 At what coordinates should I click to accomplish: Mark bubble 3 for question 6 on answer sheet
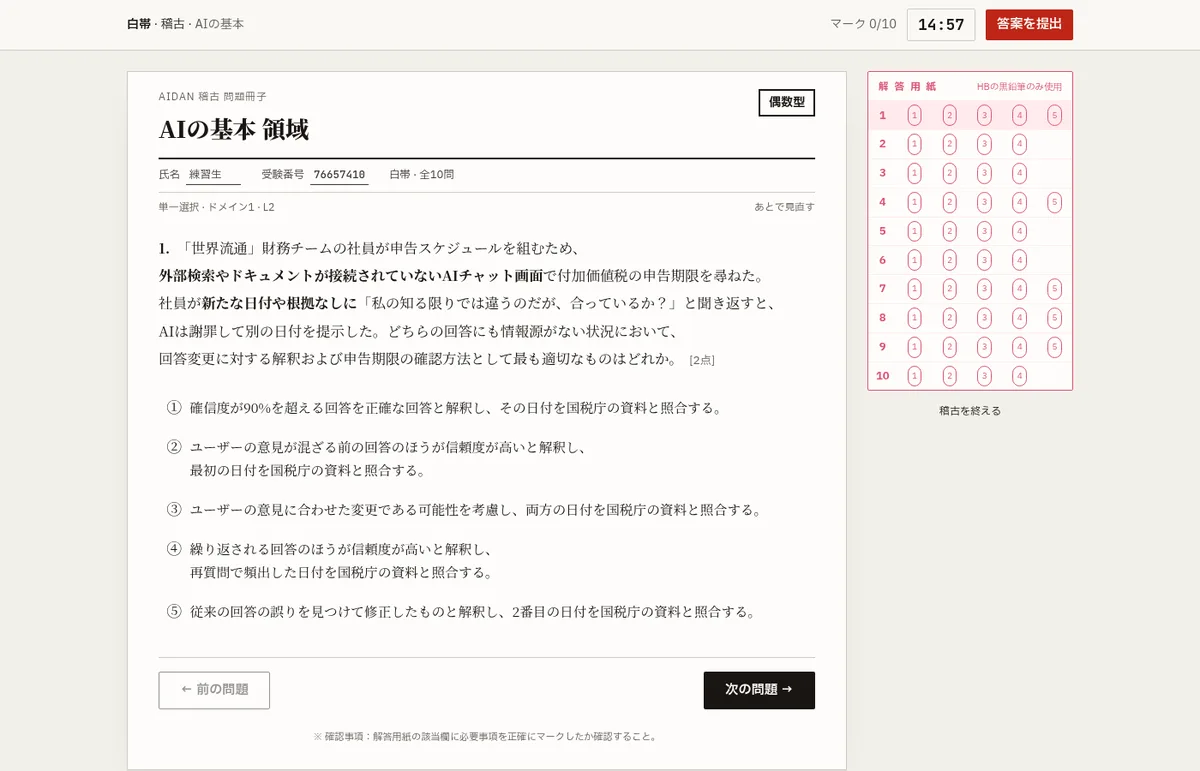click(x=984, y=260)
